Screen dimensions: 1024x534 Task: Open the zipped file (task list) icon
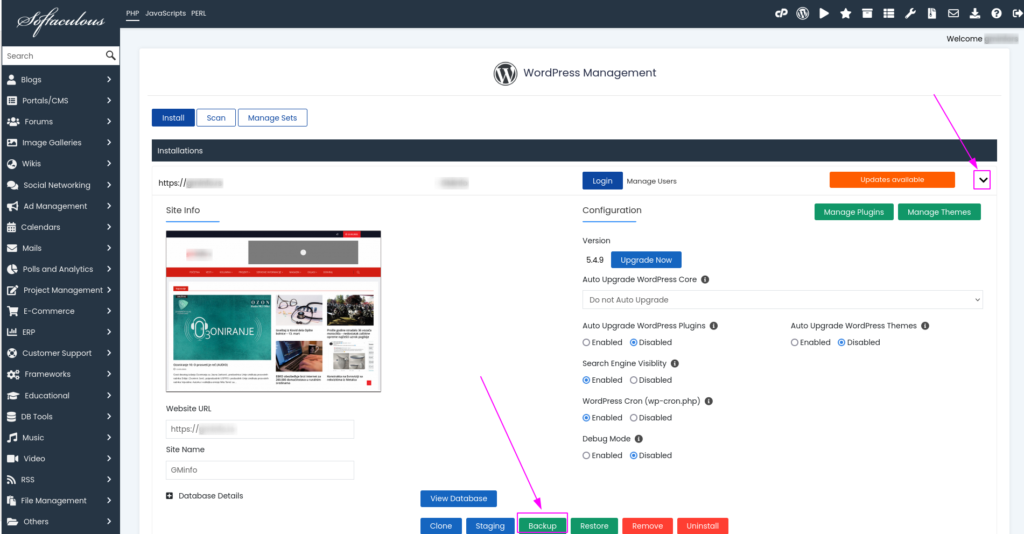932,13
